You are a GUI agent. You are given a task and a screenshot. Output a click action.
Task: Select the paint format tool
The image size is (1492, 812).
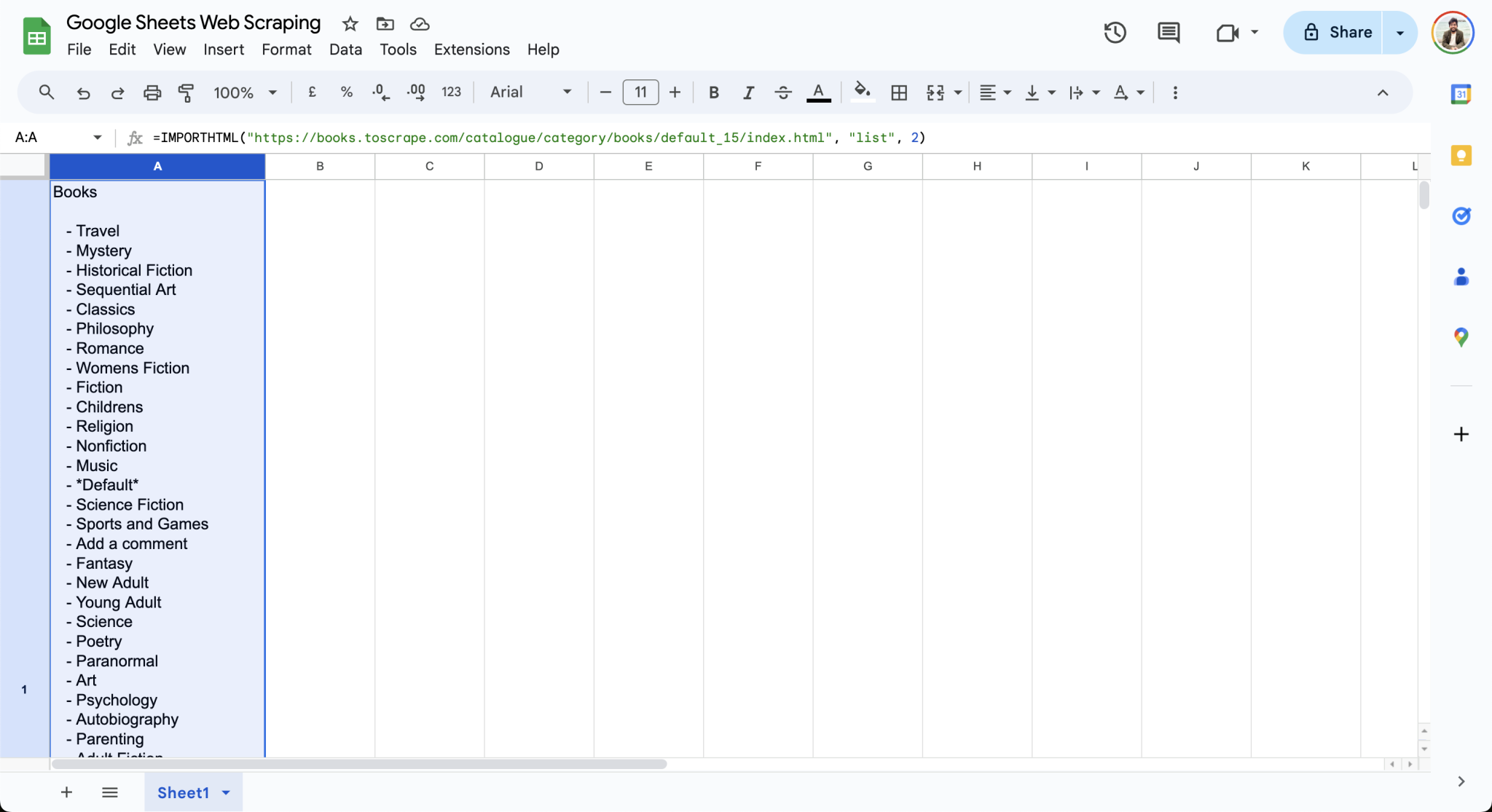[186, 92]
